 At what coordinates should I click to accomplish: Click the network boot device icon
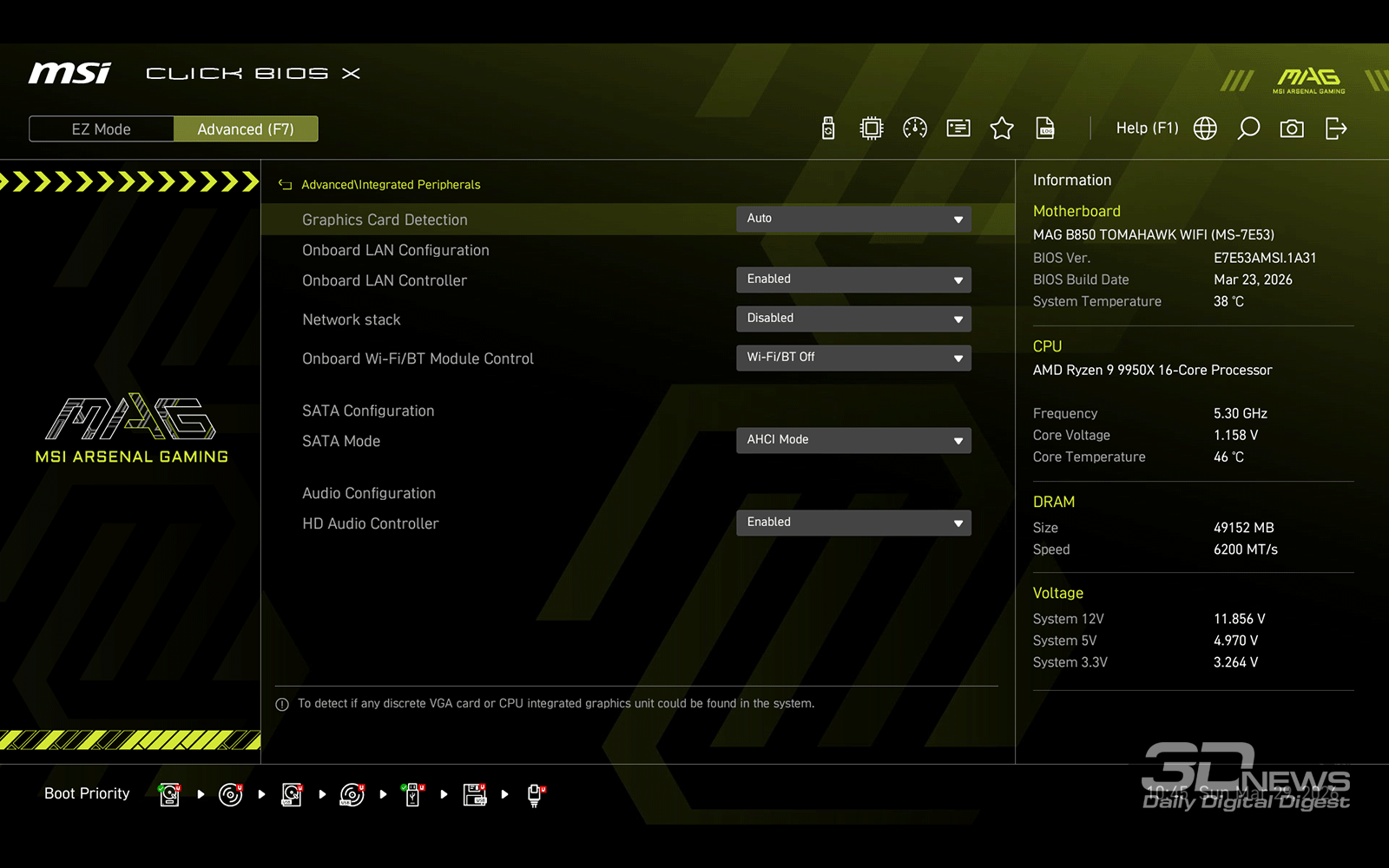(x=536, y=794)
